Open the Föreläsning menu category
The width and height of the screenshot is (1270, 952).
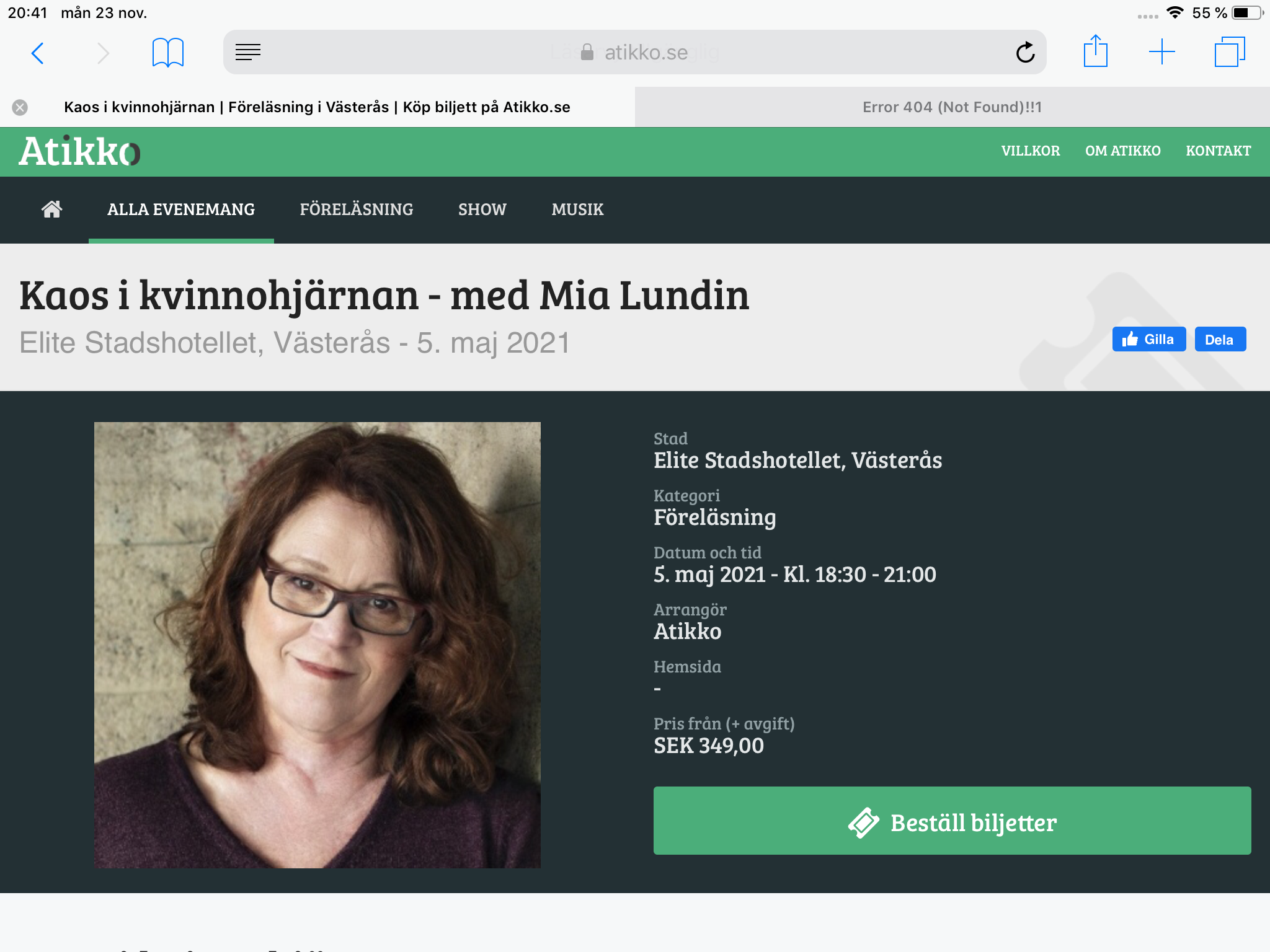click(x=357, y=209)
